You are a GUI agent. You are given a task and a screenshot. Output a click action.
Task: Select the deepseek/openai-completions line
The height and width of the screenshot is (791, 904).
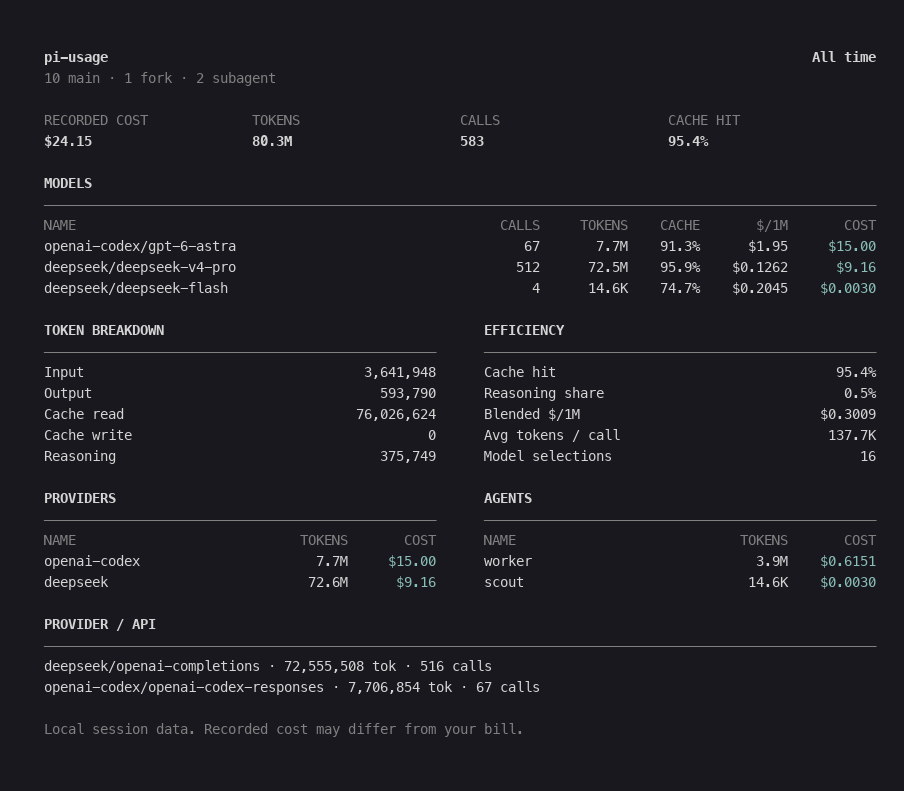[x=268, y=666]
